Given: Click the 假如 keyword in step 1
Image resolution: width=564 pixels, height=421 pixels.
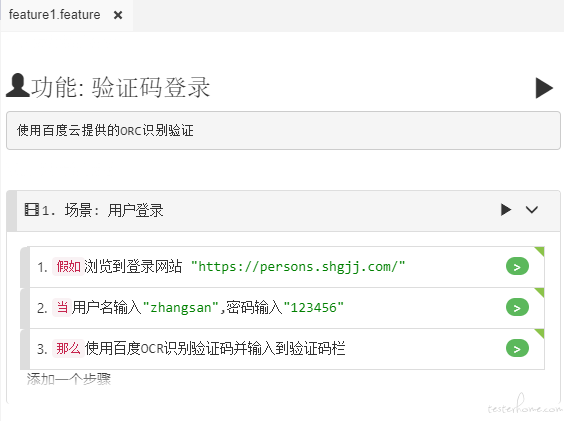Looking at the screenshot, I should pyautogui.click(x=68, y=267).
